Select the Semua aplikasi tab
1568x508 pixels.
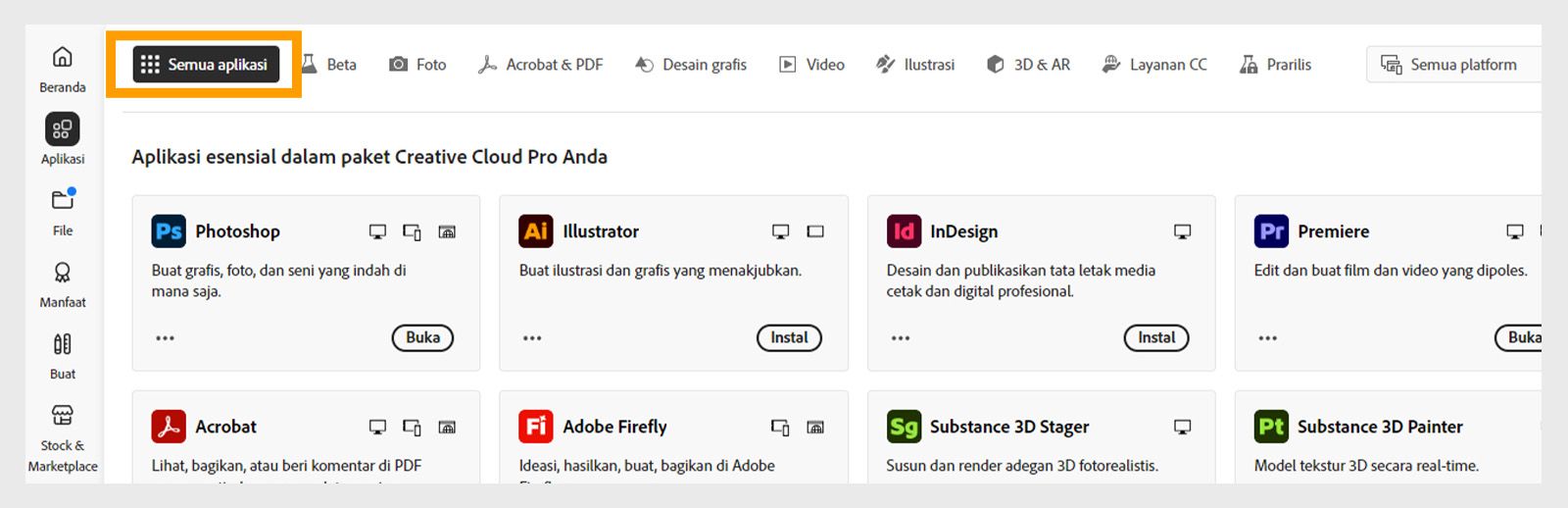[x=206, y=65]
